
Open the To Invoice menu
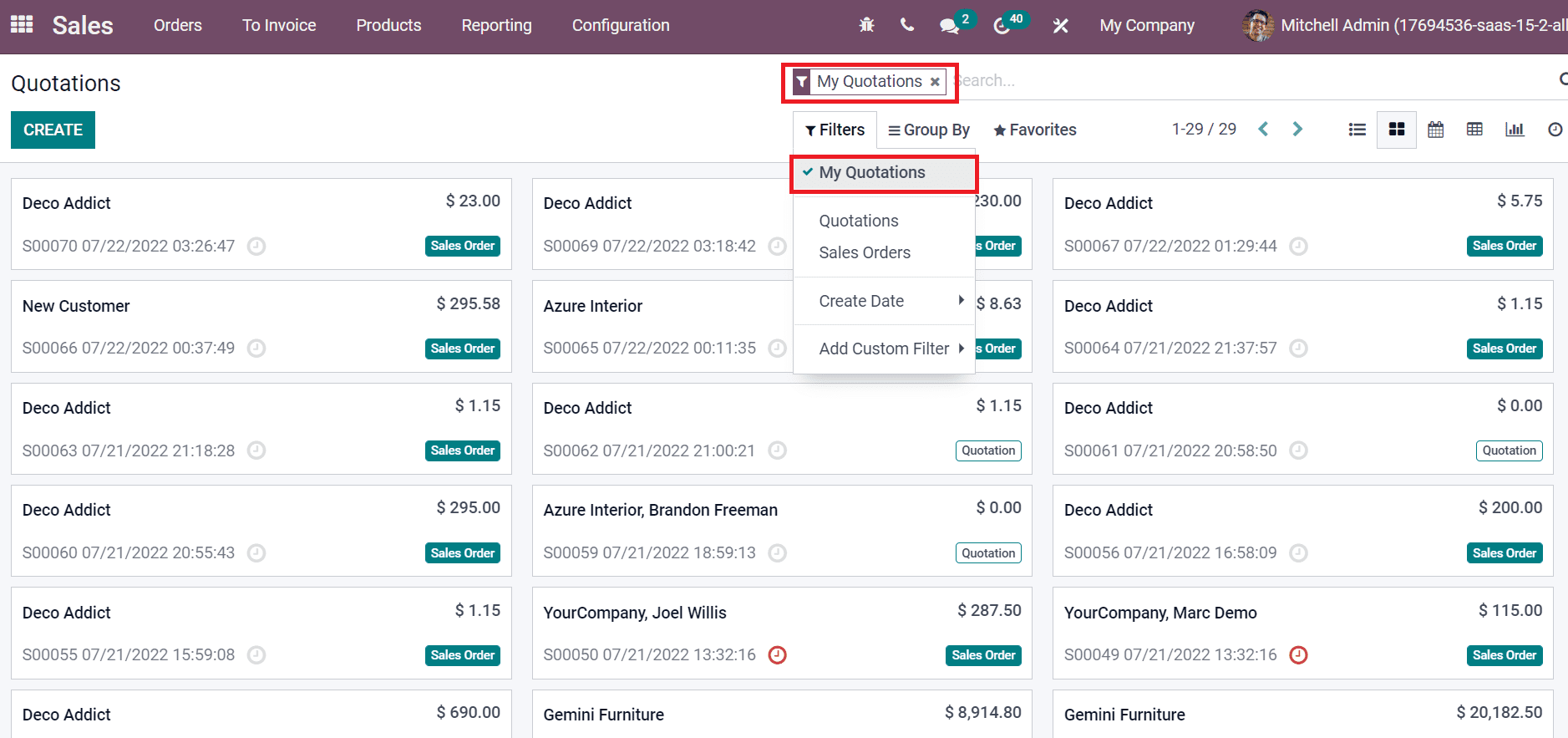pyautogui.click(x=279, y=26)
